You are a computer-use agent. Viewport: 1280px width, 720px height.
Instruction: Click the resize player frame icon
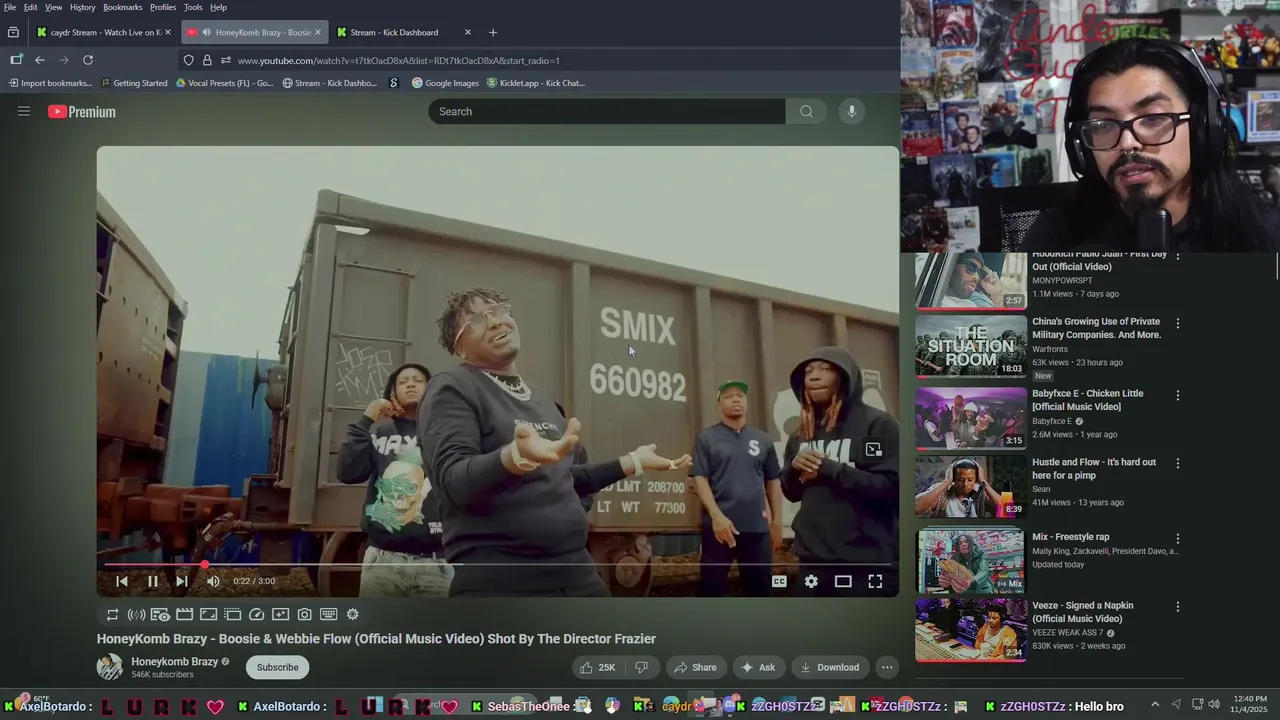[208, 615]
